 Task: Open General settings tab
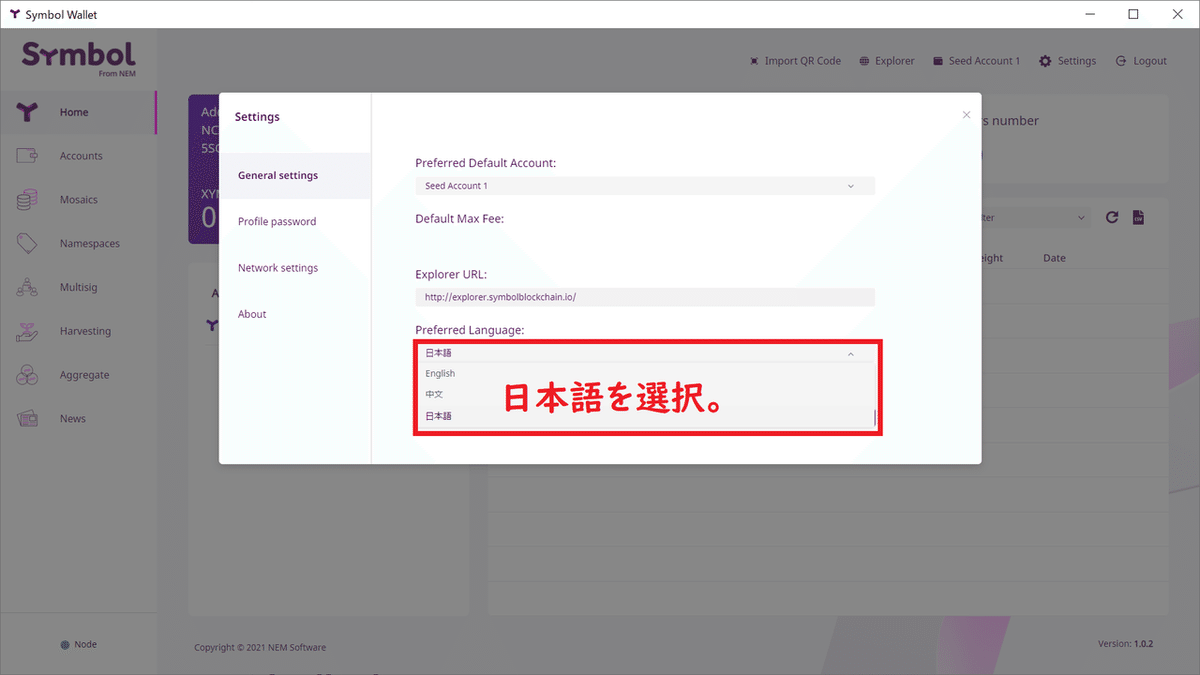(295, 175)
